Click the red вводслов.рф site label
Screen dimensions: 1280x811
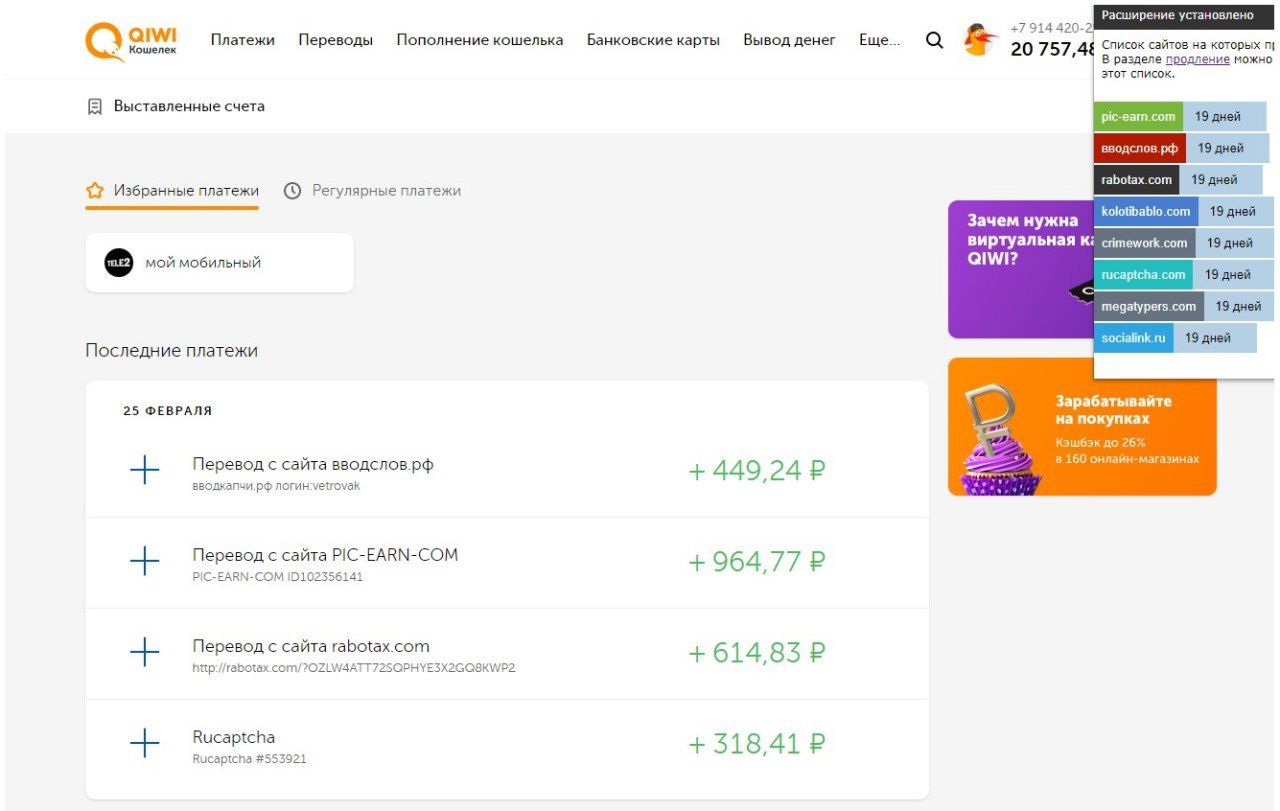click(1139, 148)
